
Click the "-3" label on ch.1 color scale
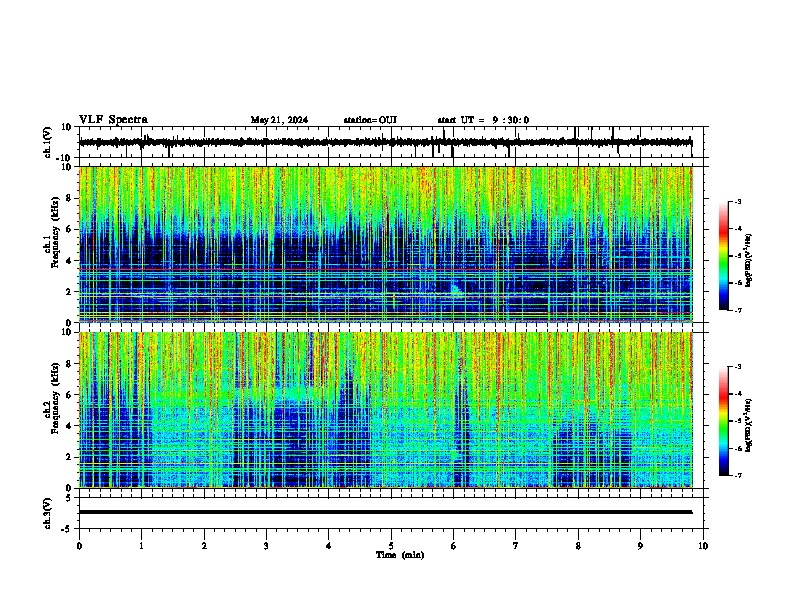[738, 201]
